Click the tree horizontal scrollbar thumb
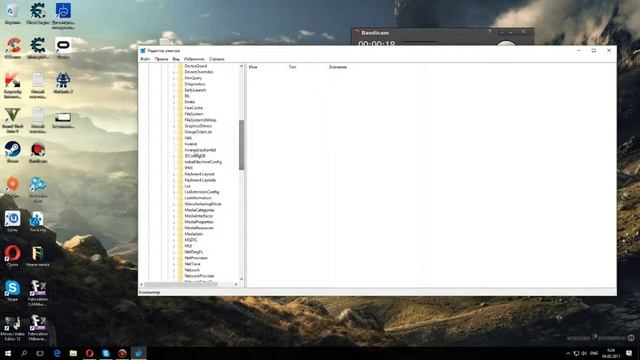This screenshot has height=360, width=640. click(x=181, y=284)
